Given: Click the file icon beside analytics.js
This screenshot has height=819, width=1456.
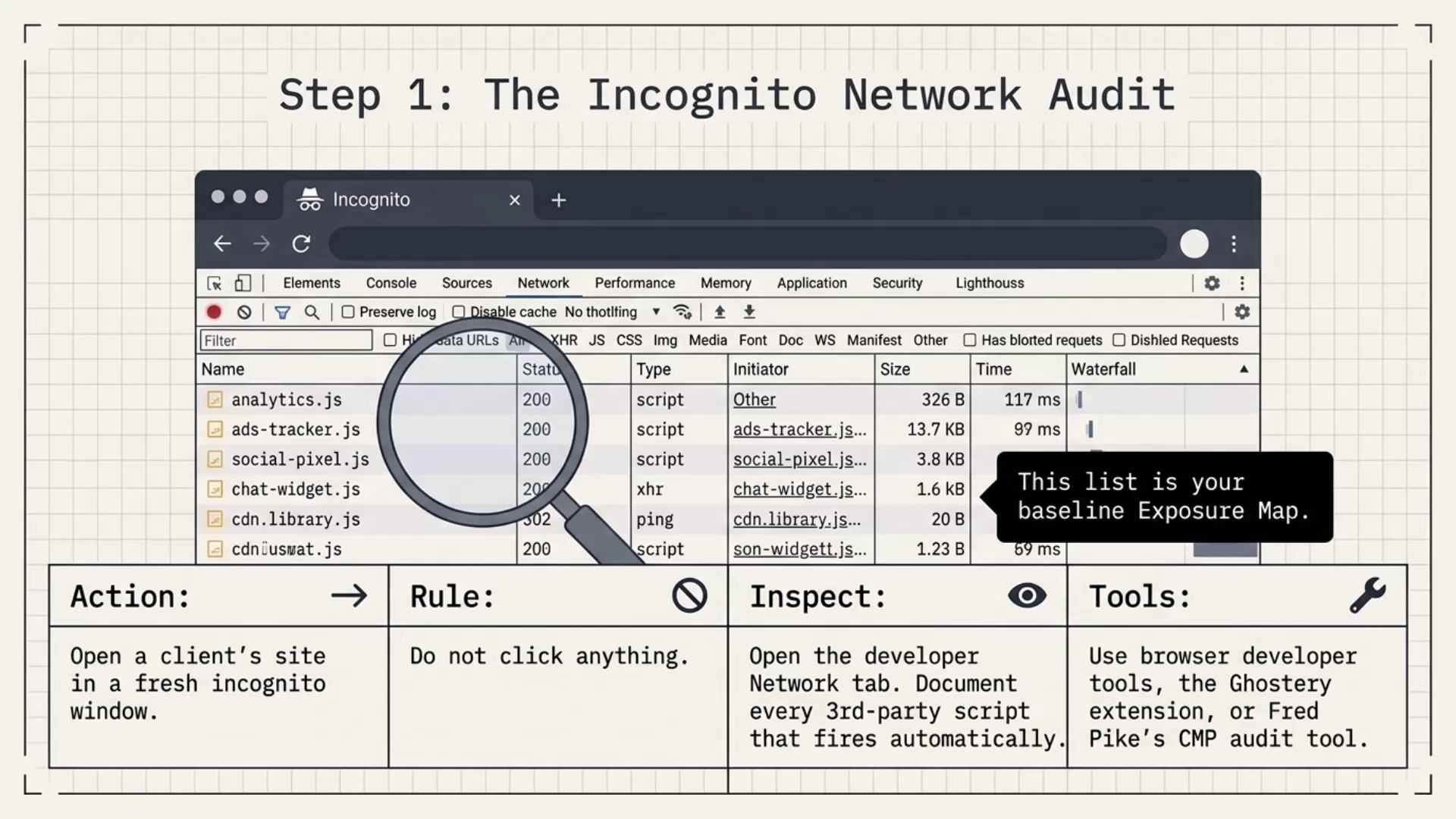Looking at the screenshot, I should point(215,400).
